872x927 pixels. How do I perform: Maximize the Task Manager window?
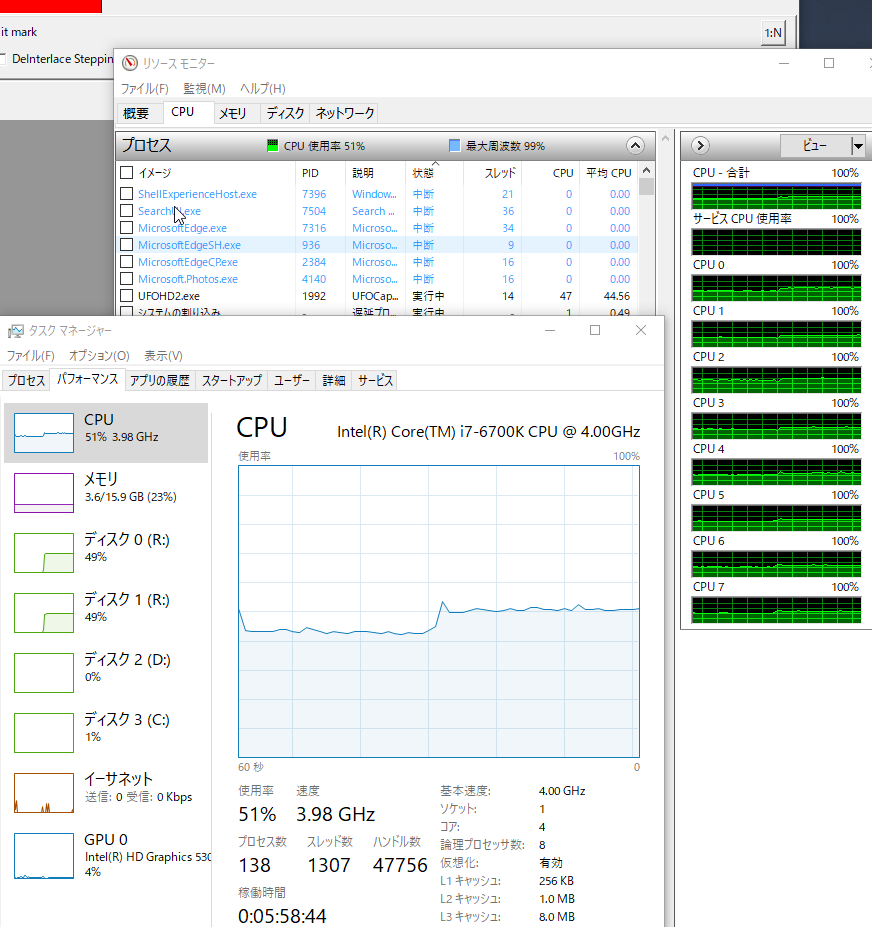point(595,330)
